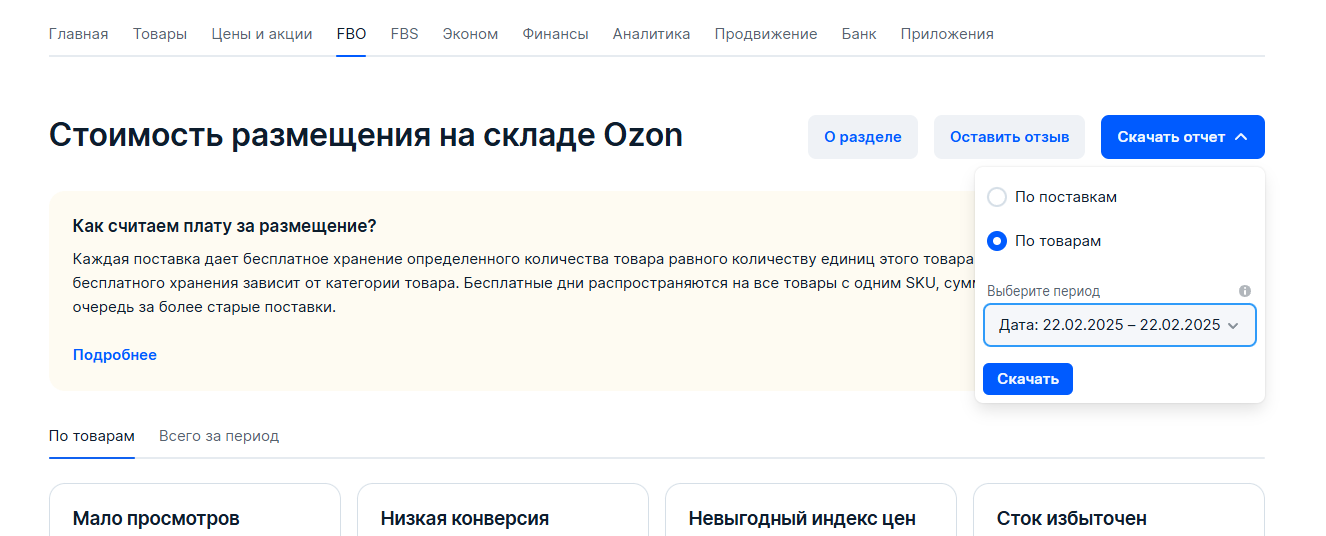
Task: Open the Банк navigation item
Action: pos(859,34)
